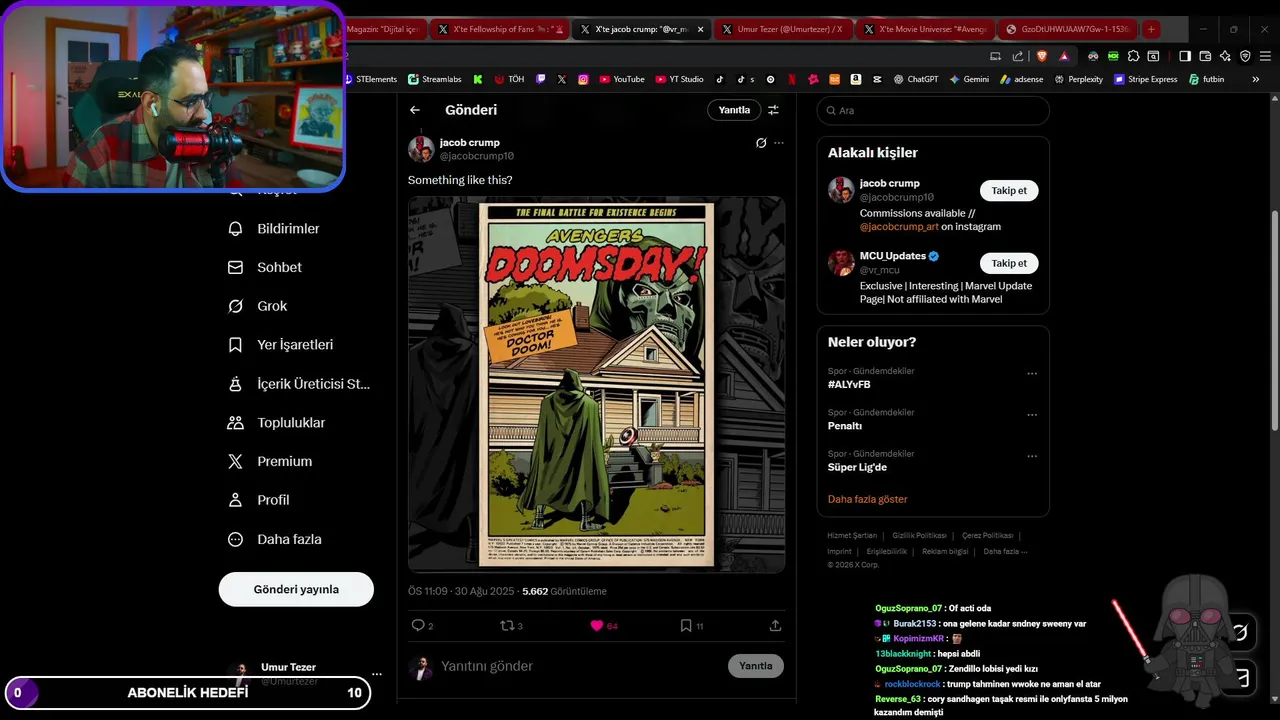Open a new browser tab

click(1151, 29)
